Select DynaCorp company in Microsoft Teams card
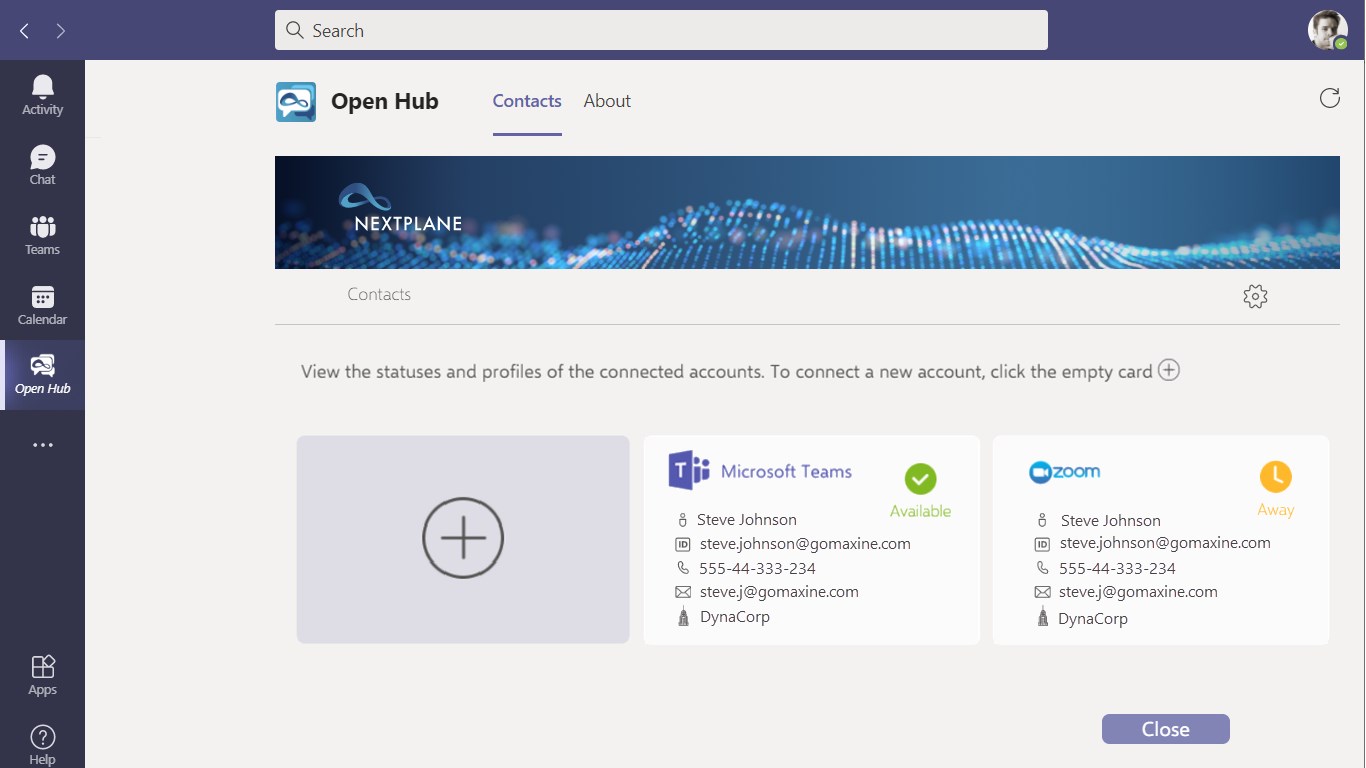1366x768 pixels. [x=735, y=617]
